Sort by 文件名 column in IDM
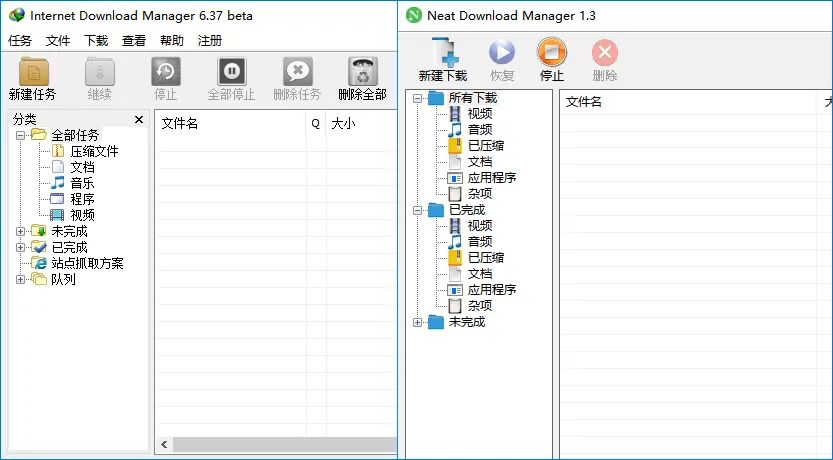The height and width of the screenshot is (460, 833). point(230,124)
